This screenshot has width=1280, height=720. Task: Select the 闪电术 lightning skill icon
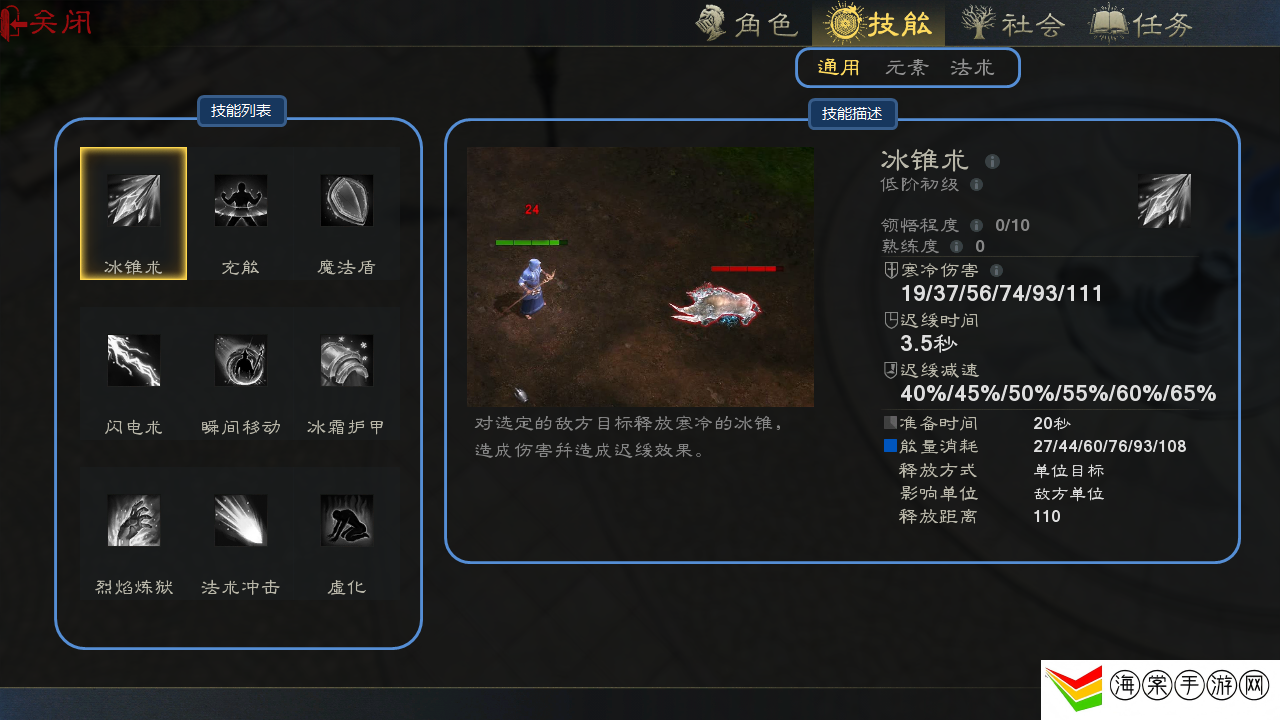tap(133, 361)
